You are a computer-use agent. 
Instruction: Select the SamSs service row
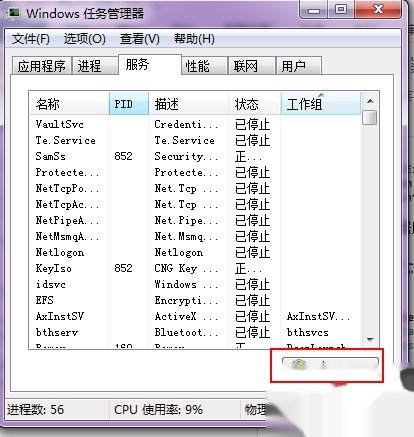(x=195, y=156)
